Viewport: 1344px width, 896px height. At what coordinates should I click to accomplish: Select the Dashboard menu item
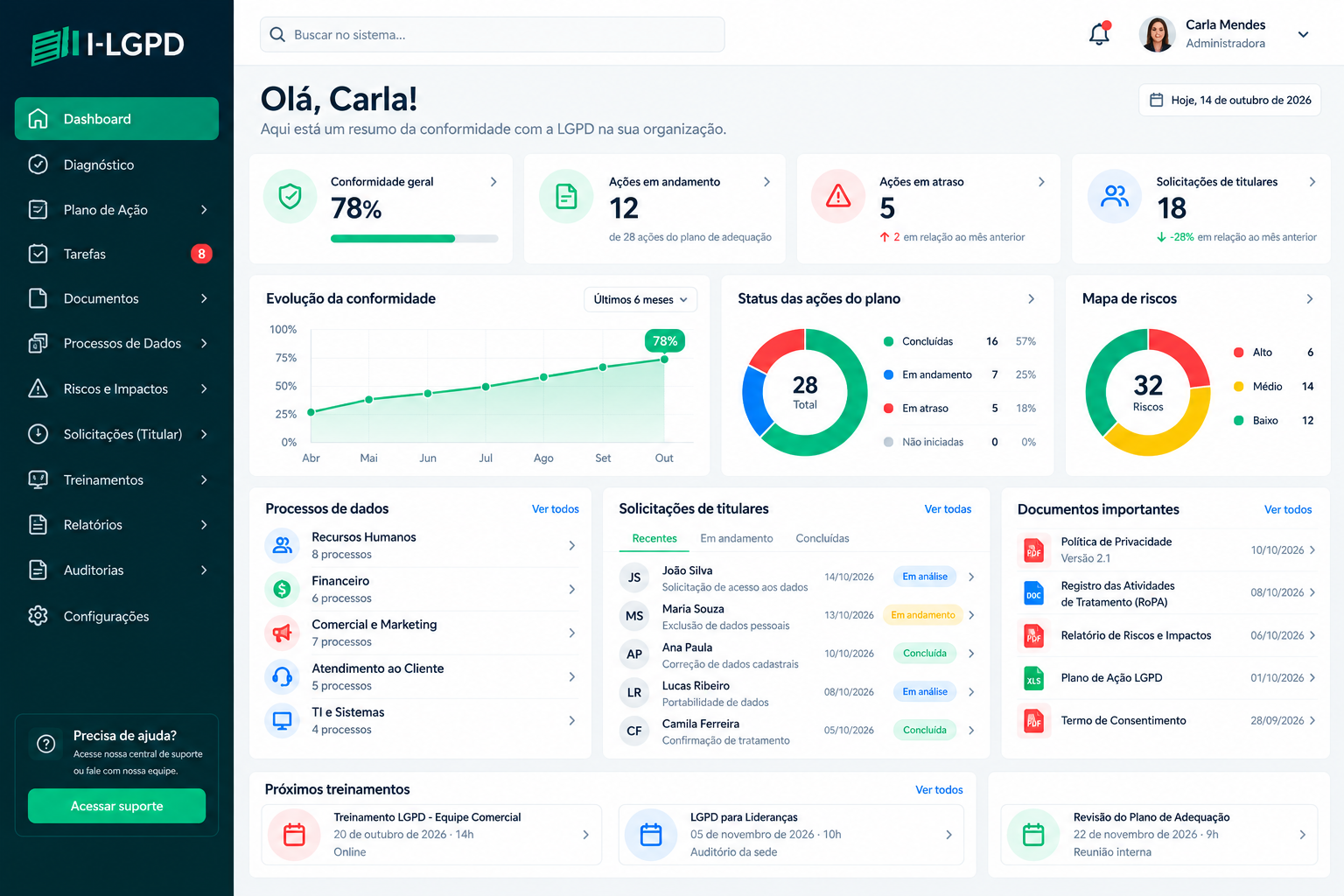tap(116, 119)
